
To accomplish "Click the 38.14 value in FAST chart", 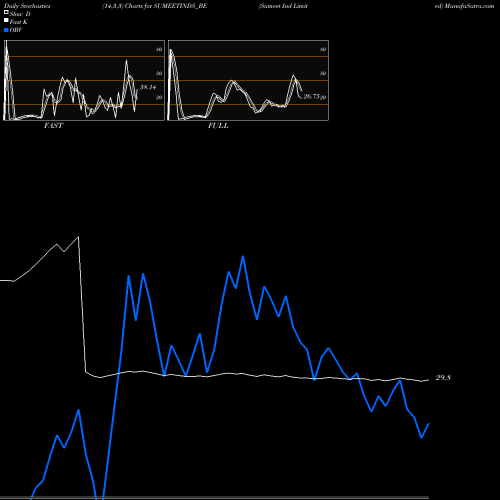I will pyautogui.click(x=148, y=87).
